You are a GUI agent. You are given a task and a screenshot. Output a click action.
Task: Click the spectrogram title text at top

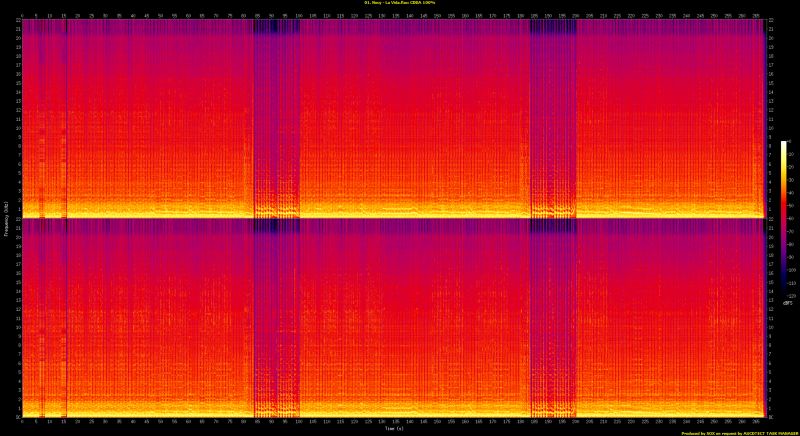pyautogui.click(x=400, y=4)
